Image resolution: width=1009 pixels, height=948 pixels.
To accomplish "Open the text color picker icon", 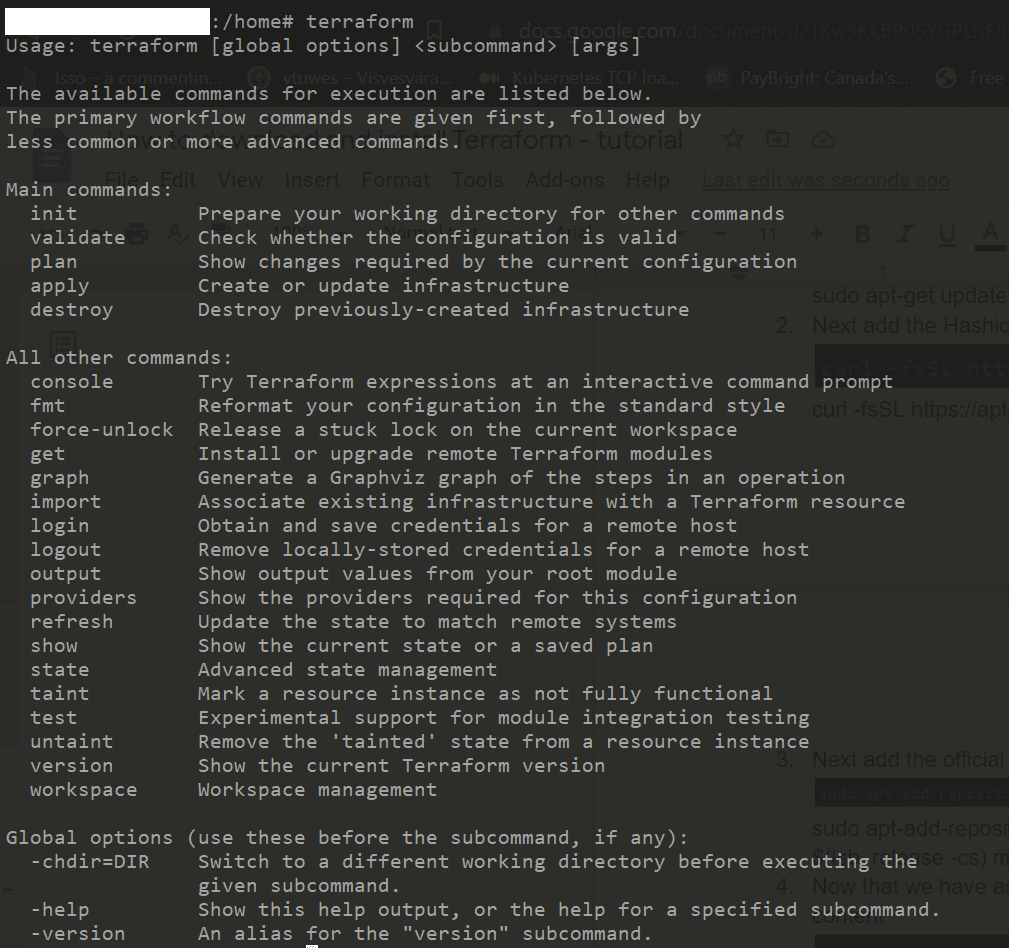I will click(989, 235).
